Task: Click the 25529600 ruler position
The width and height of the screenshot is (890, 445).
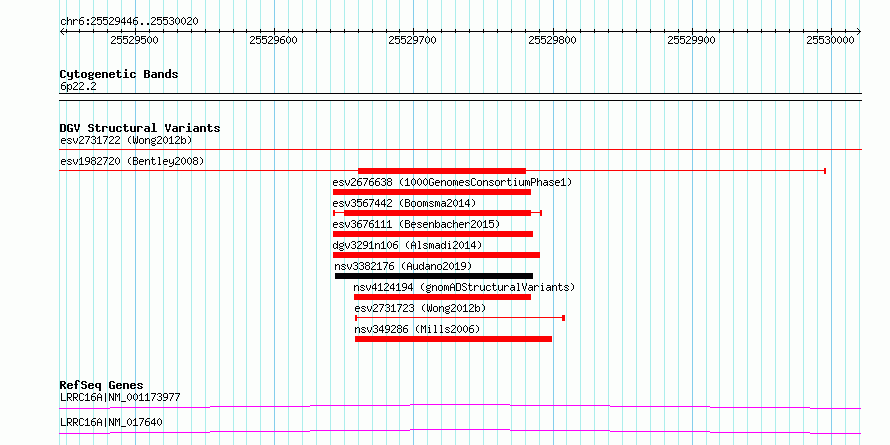Action: pyautogui.click(x=274, y=40)
